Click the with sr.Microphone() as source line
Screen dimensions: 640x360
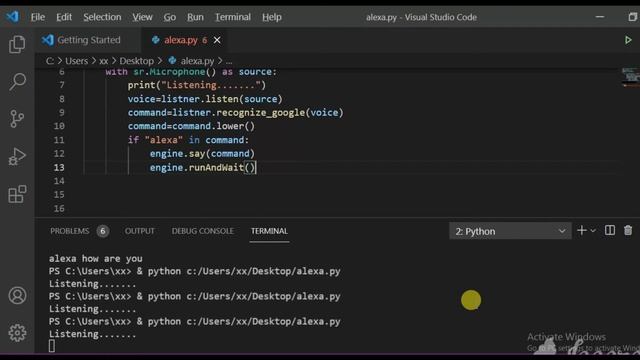click(191, 72)
